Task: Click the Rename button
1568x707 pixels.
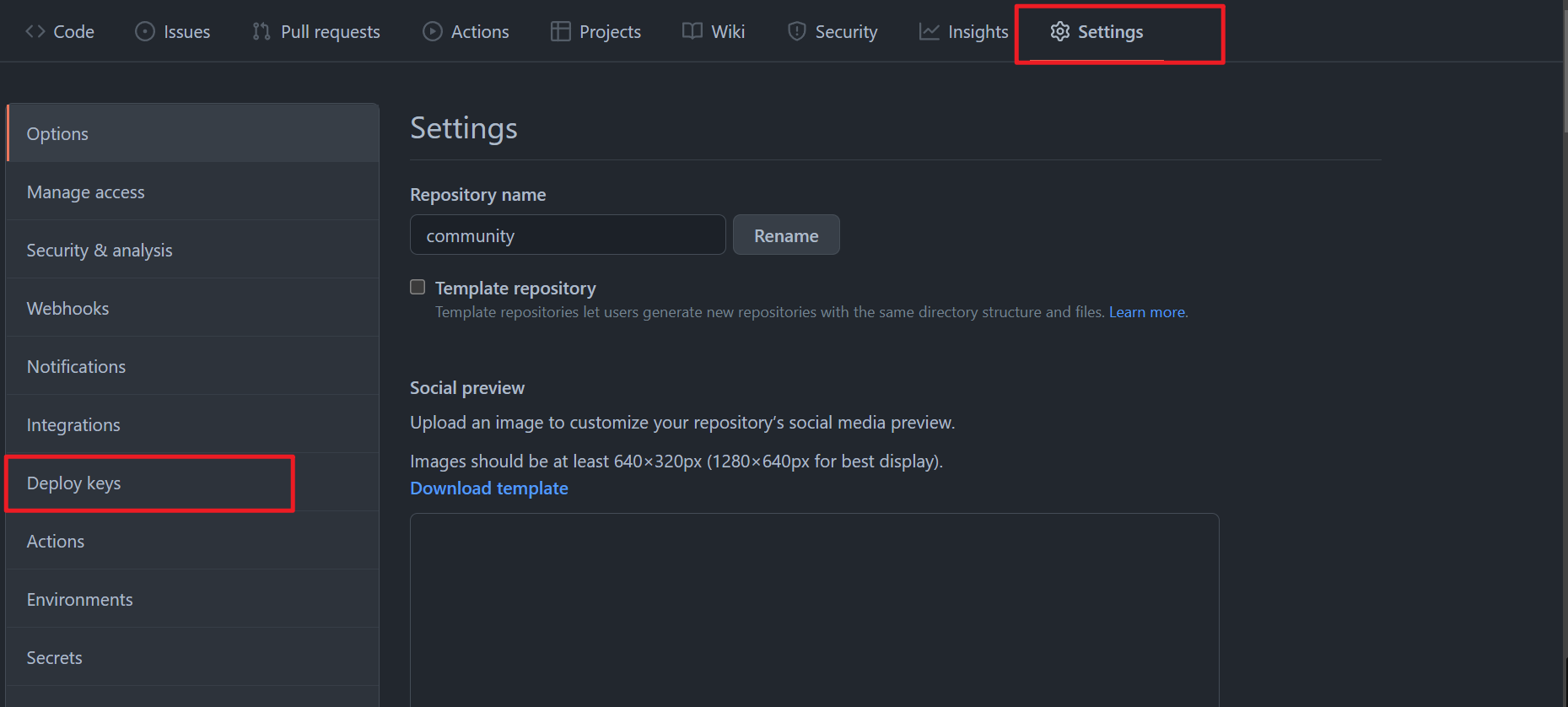Action: click(786, 235)
